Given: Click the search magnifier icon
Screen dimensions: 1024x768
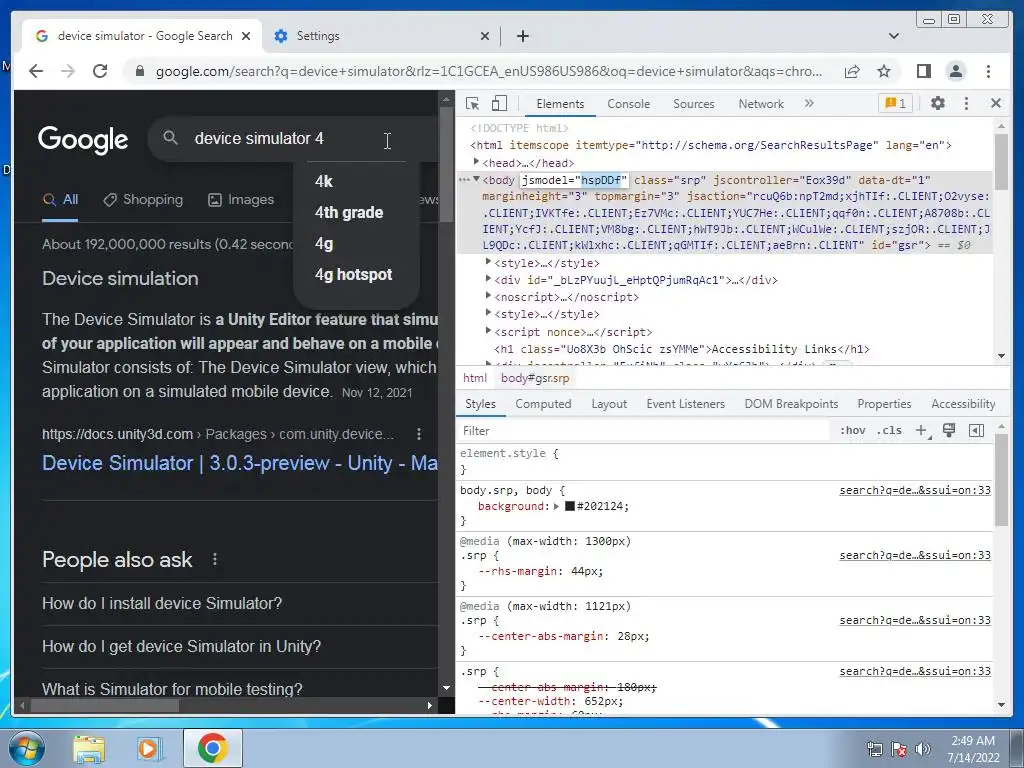Looking at the screenshot, I should (x=170, y=138).
